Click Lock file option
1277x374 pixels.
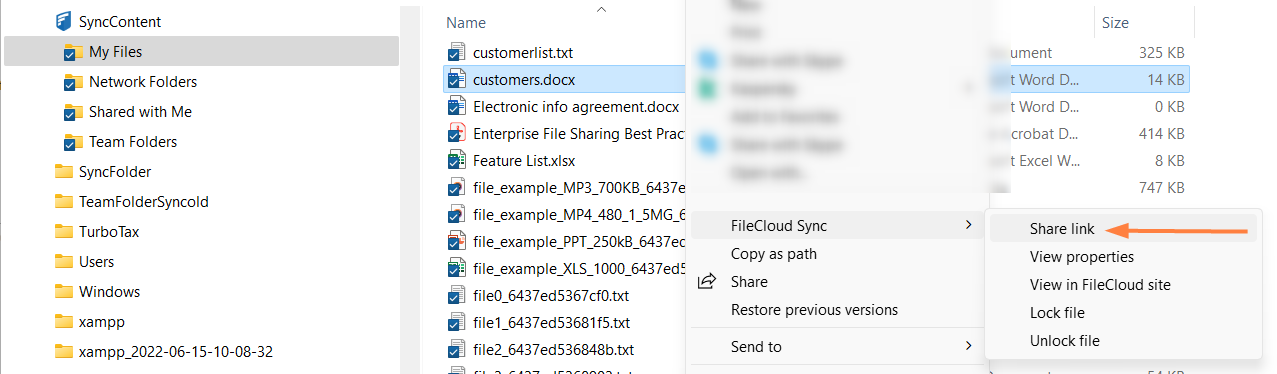(x=1057, y=312)
